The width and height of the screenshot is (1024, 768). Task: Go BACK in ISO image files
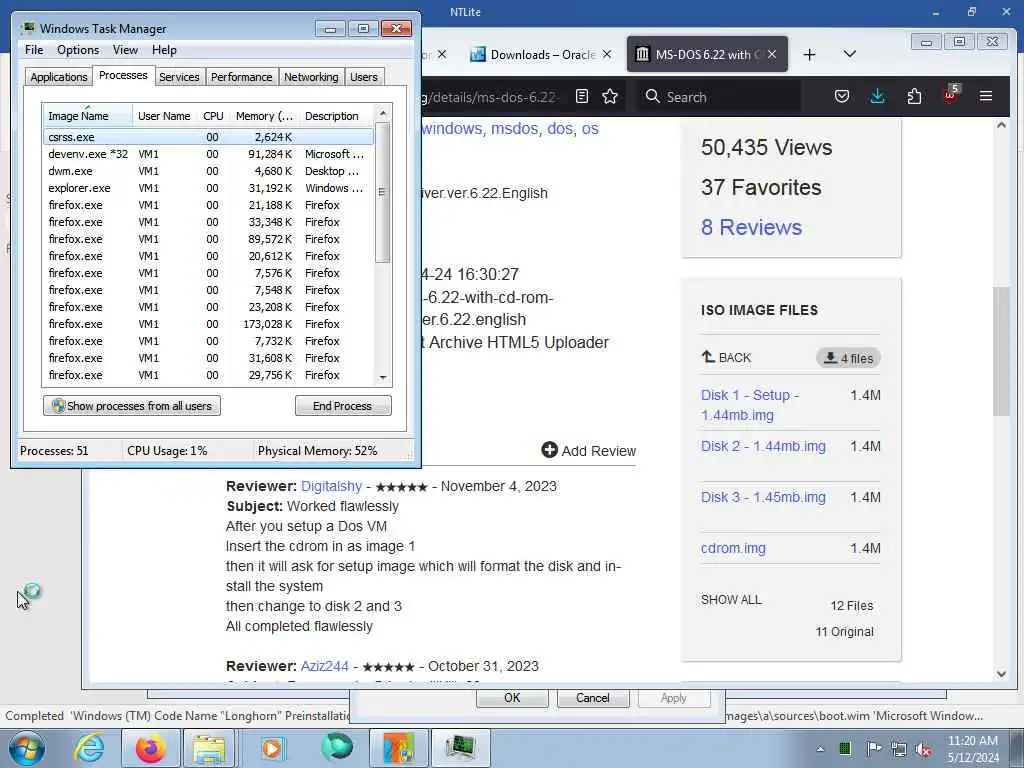click(726, 357)
